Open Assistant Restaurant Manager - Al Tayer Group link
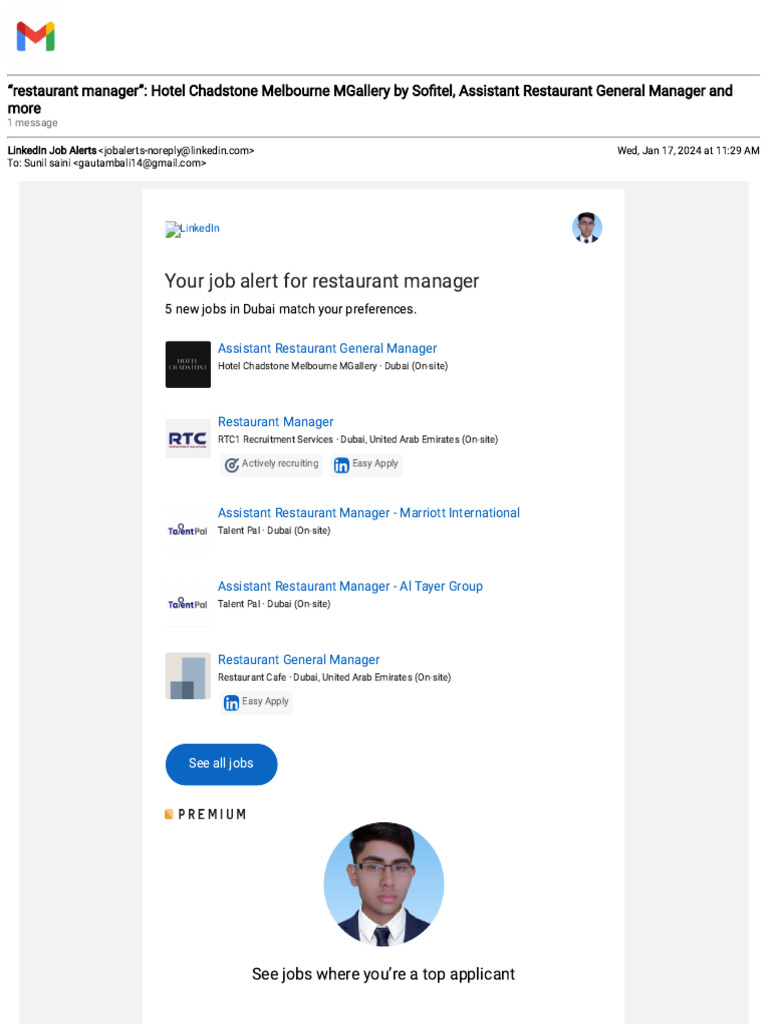The image size is (768, 1024). pos(350,586)
